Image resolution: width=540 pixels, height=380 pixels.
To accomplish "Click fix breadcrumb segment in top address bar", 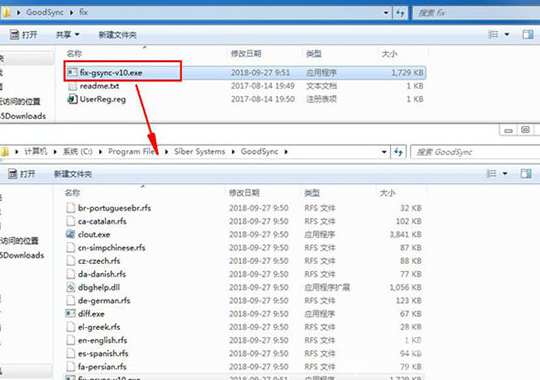I will [x=83, y=12].
